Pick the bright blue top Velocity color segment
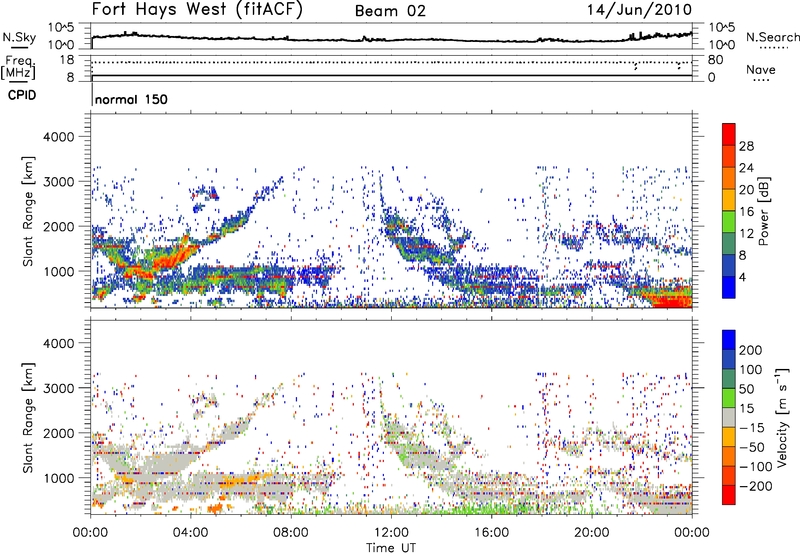 click(x=729, y=340)
